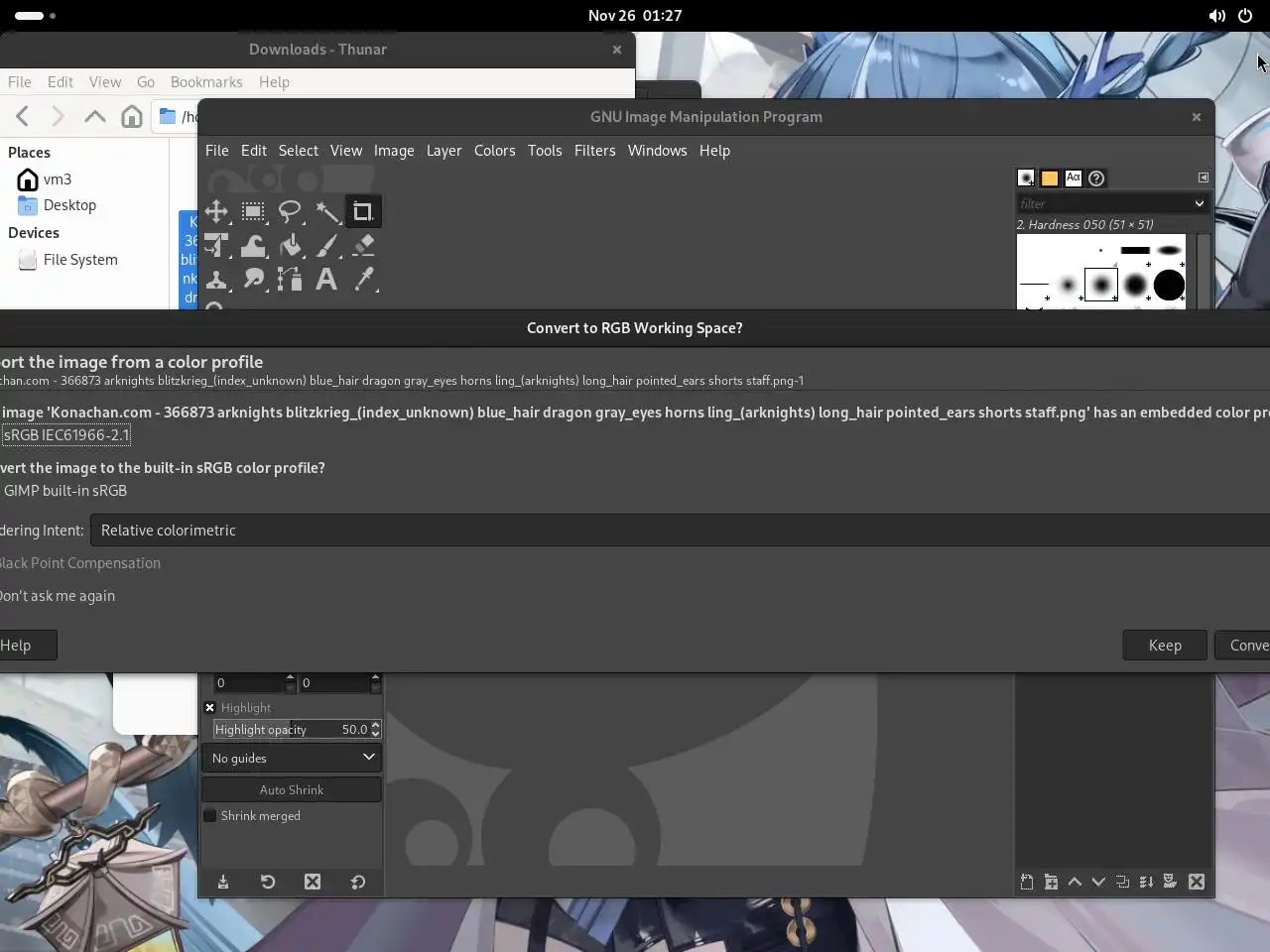Select the Paintbrush tool
This screenshot has width=1270, height=952.
[326, 245]
